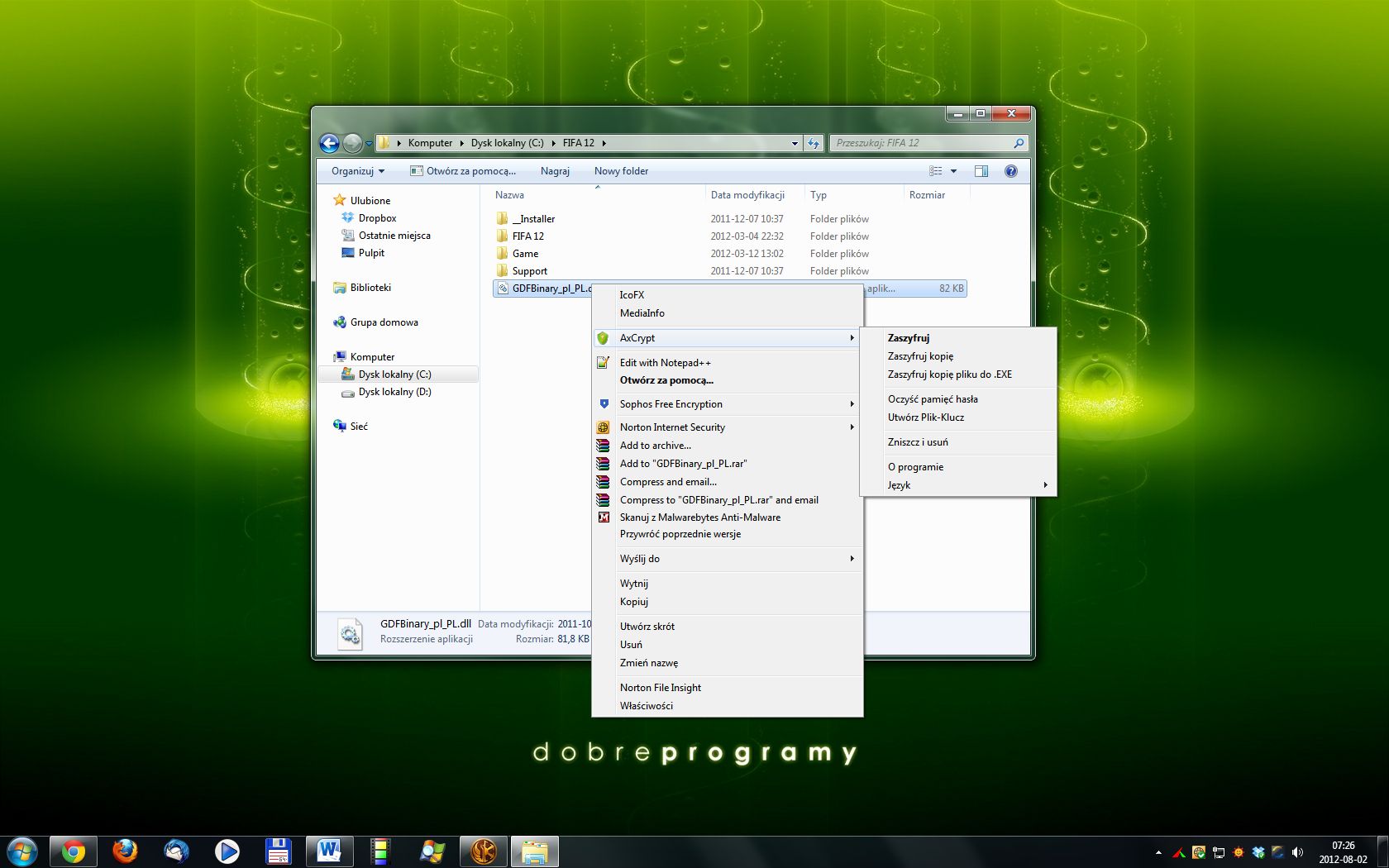Open the AxCrypt shield menu entry
1389x868 pixels.
tap(726, 337)
